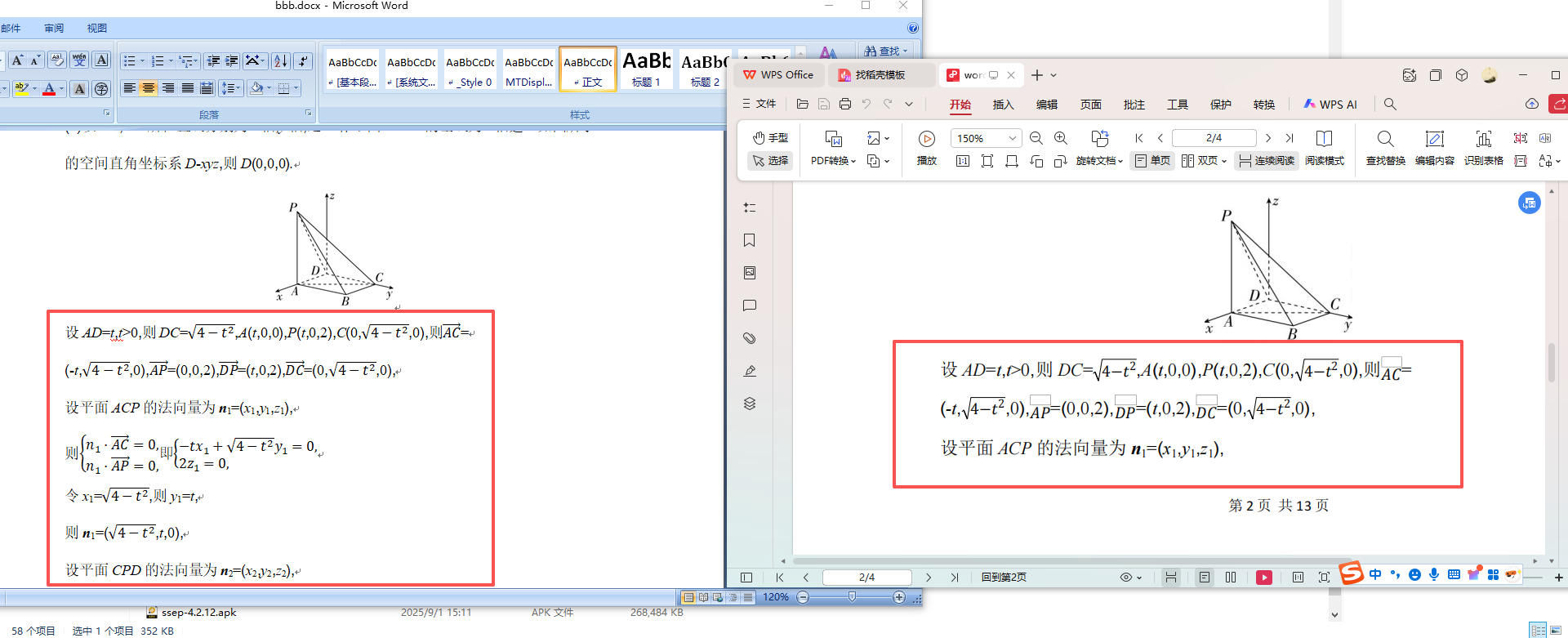The image size is (1568, 638).
Task: Open the outline list icon in WPS sidebar
Action: coord(750,207)
